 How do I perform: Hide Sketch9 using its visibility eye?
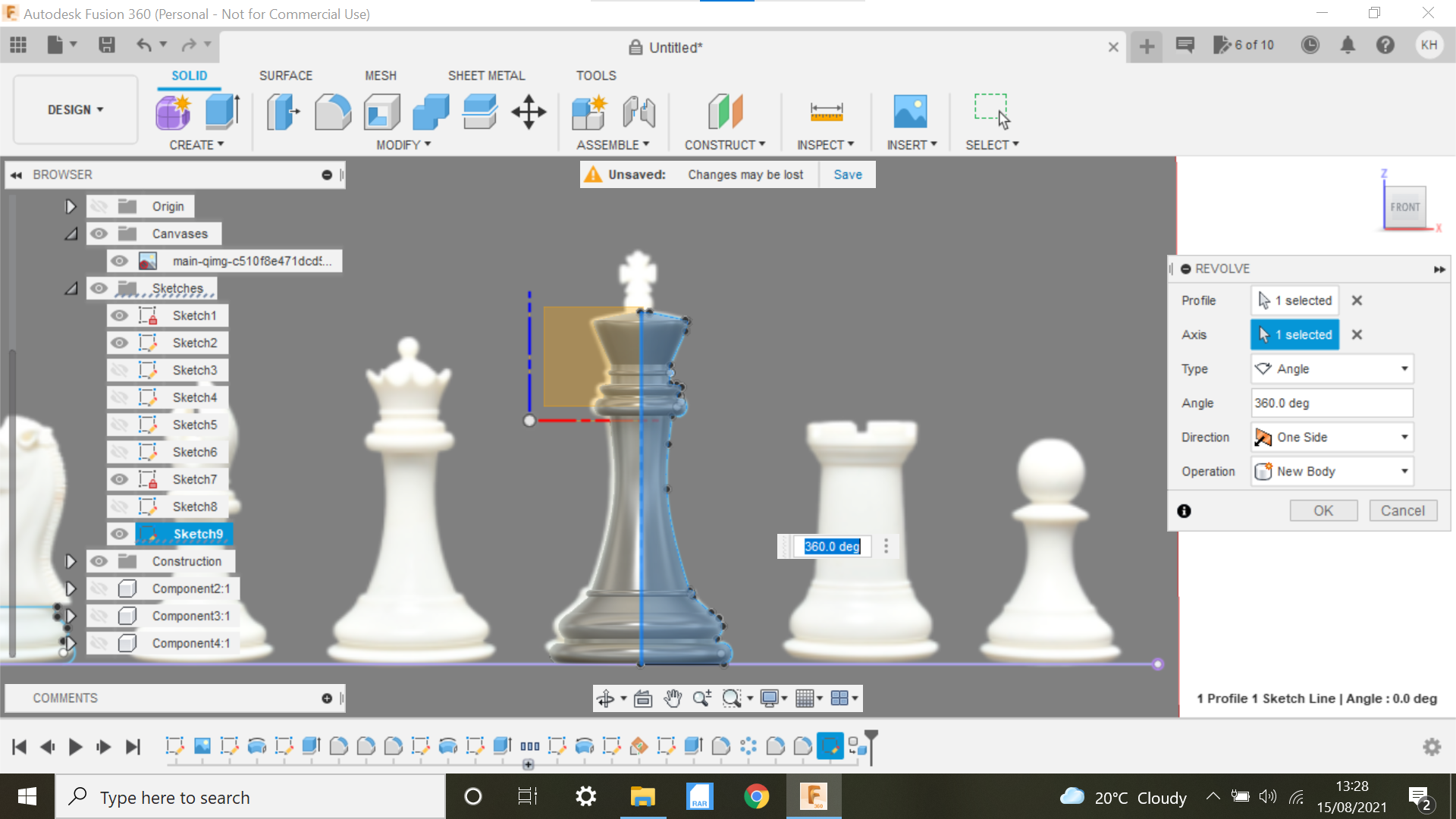120,534
